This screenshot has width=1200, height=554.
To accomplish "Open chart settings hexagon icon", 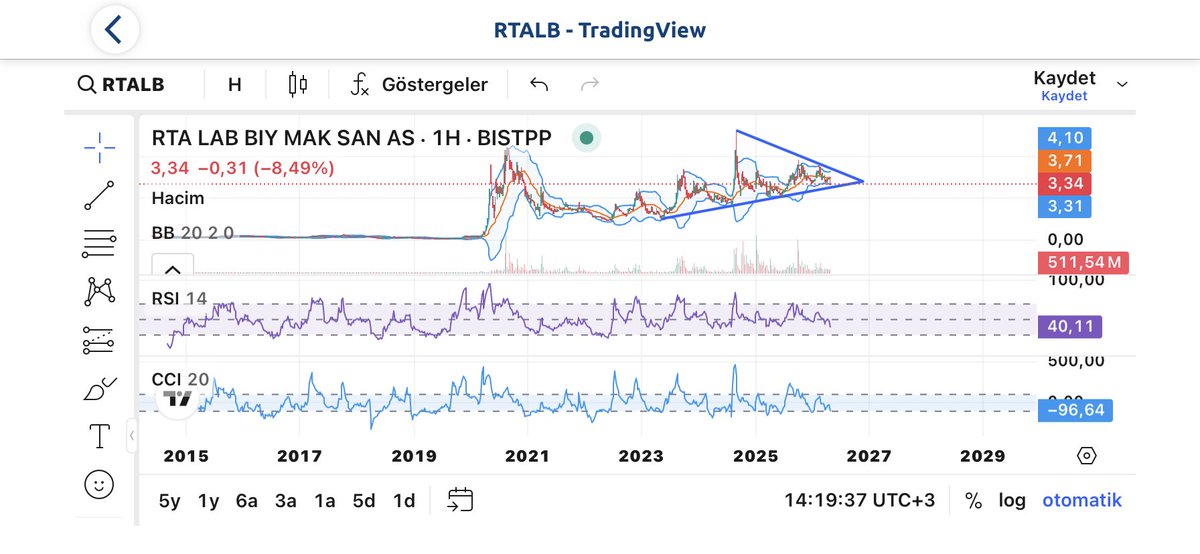I will coord(1086,456).
